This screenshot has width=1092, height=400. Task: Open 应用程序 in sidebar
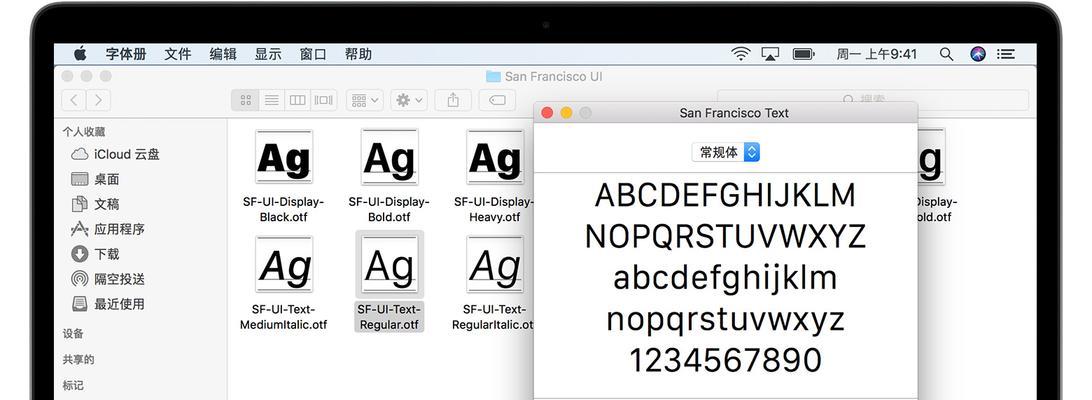point(108,229)
